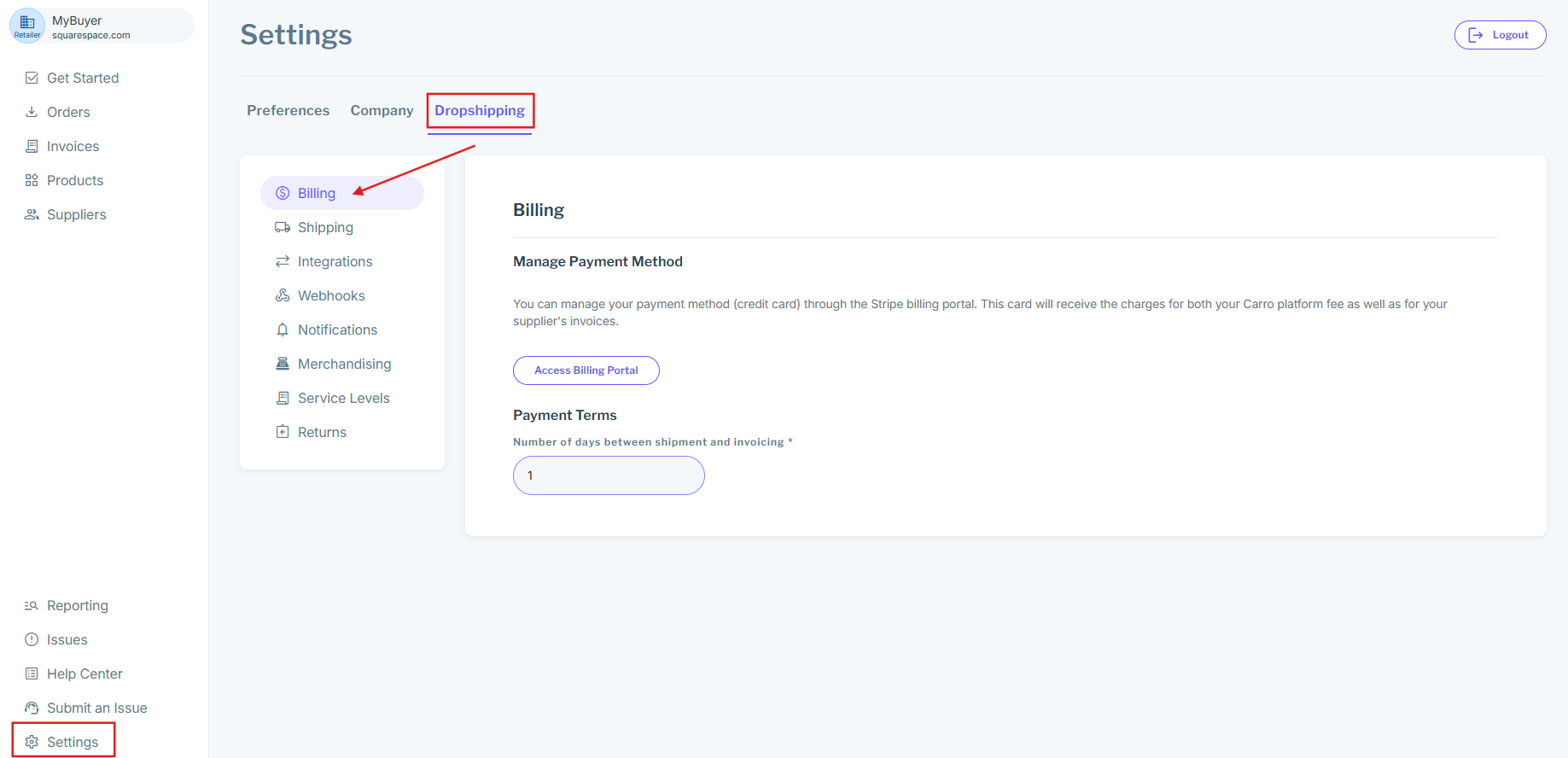Click the Webhooks icon

pos(283,295)
